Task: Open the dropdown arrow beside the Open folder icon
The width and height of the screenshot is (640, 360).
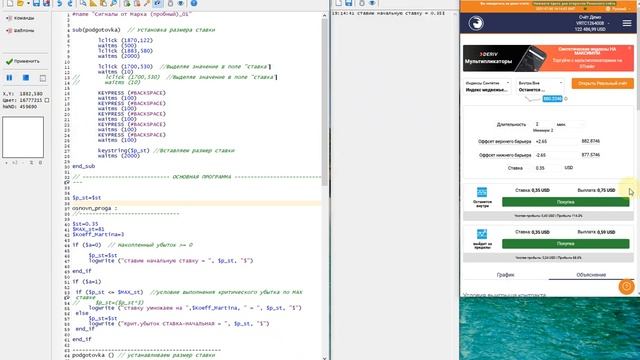Action: pyautogui.click(x=28, y=3)
